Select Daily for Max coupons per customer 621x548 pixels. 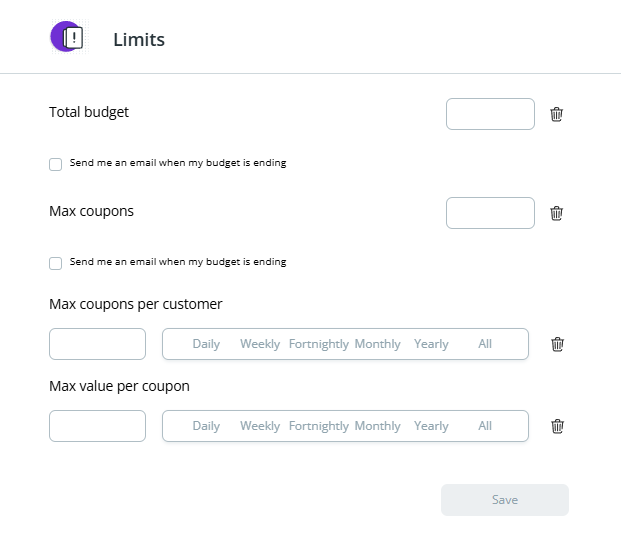[x=206, y=344]
